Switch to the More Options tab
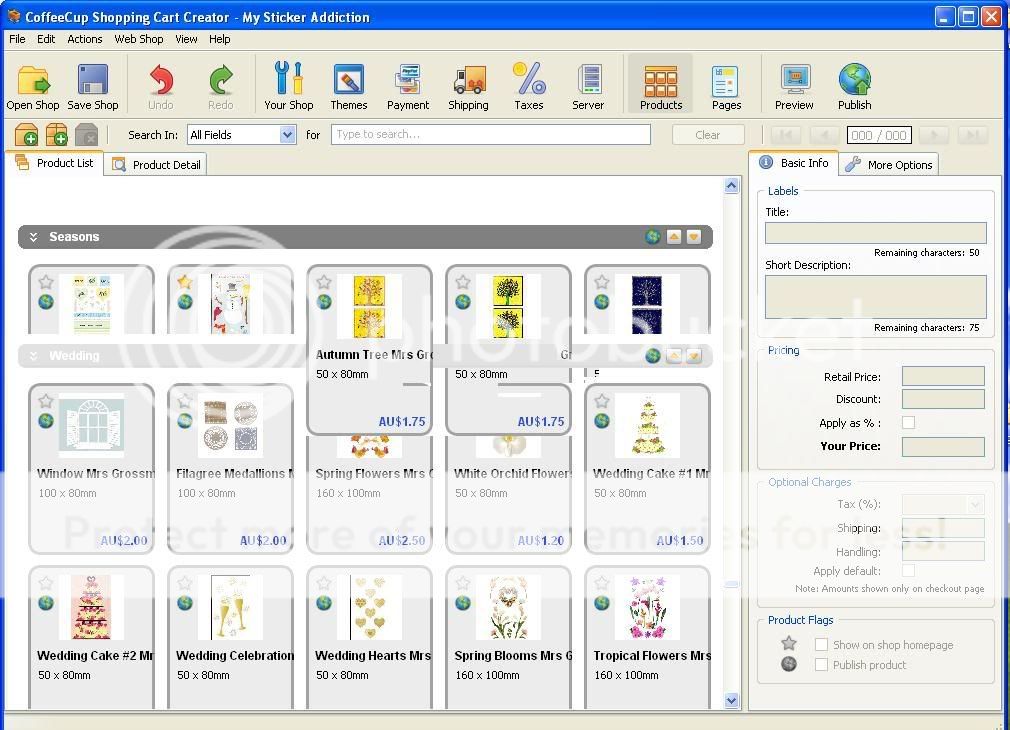Screen dimensions: 1010x730 (x=890, y=165)
